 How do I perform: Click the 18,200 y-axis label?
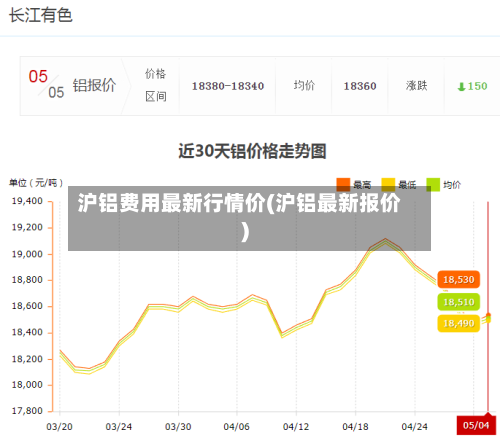click(27, 359)
